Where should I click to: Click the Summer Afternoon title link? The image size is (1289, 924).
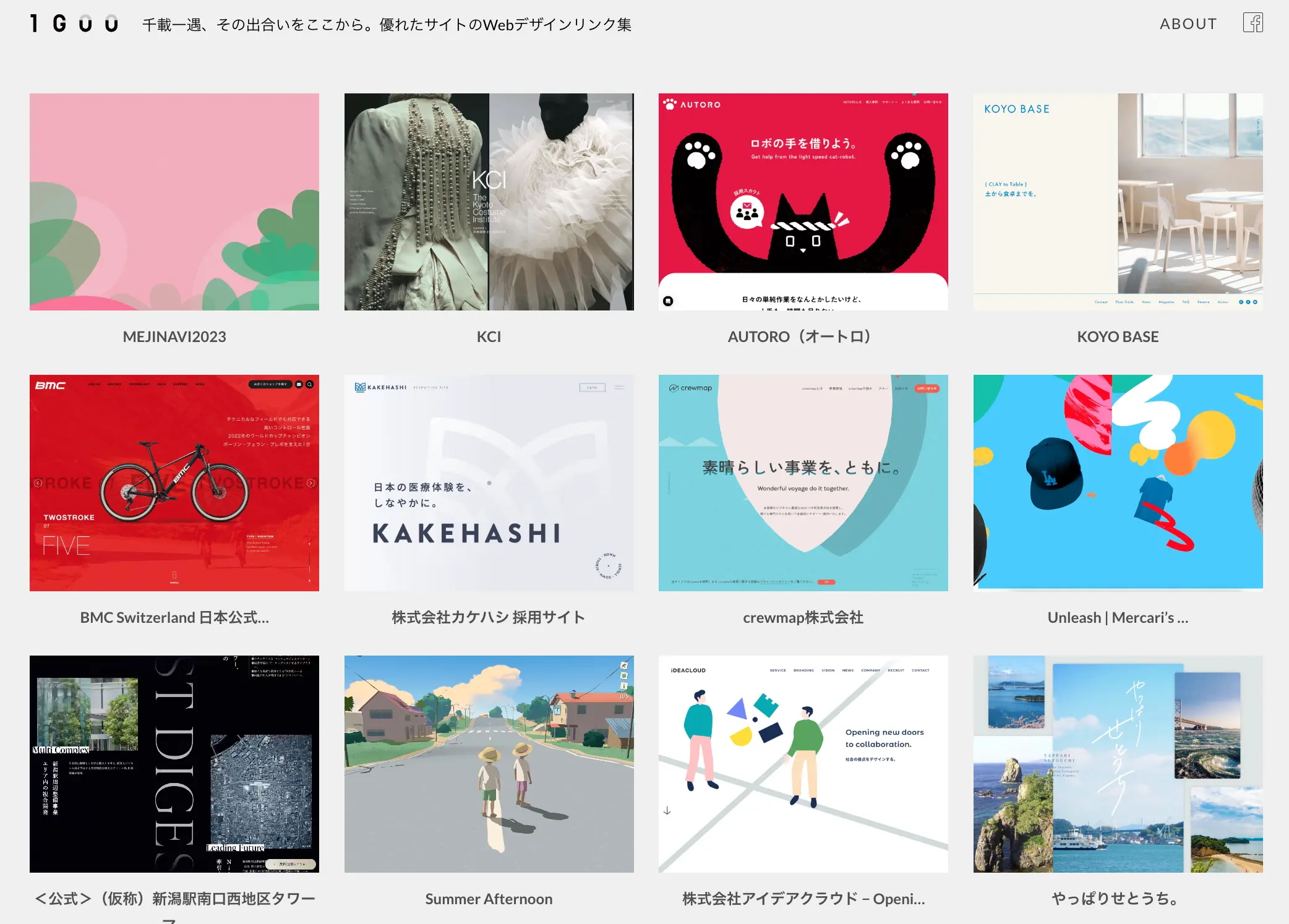(x=489, y=899)
